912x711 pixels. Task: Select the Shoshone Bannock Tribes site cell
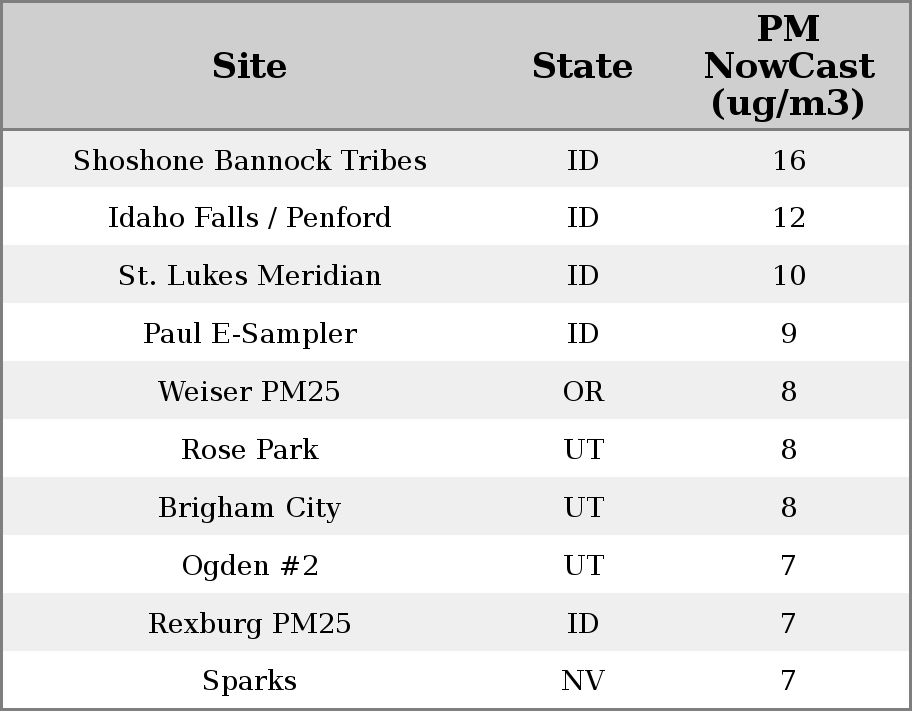(250, 160)
